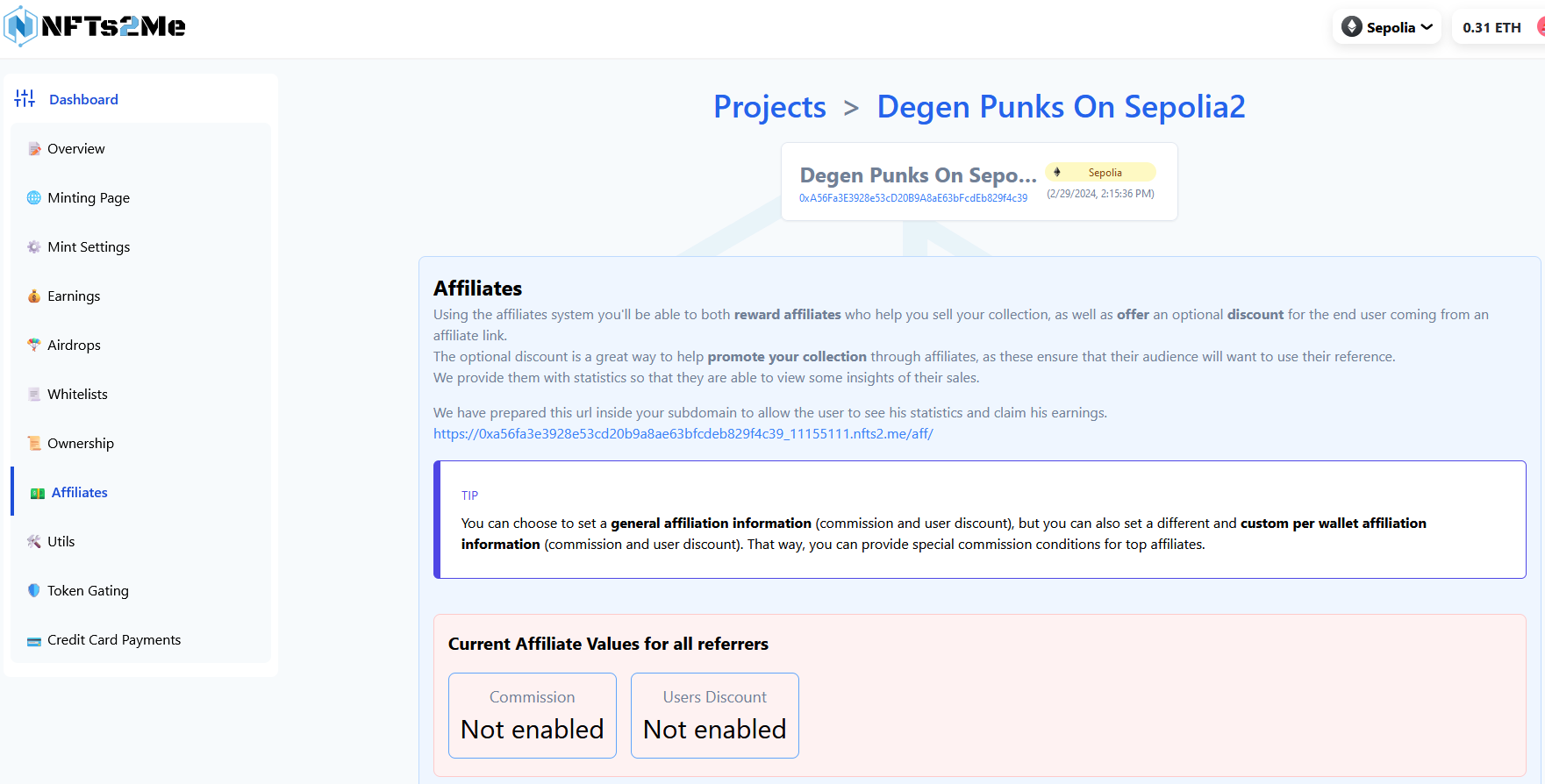Click the contract address link

point(912,198)
